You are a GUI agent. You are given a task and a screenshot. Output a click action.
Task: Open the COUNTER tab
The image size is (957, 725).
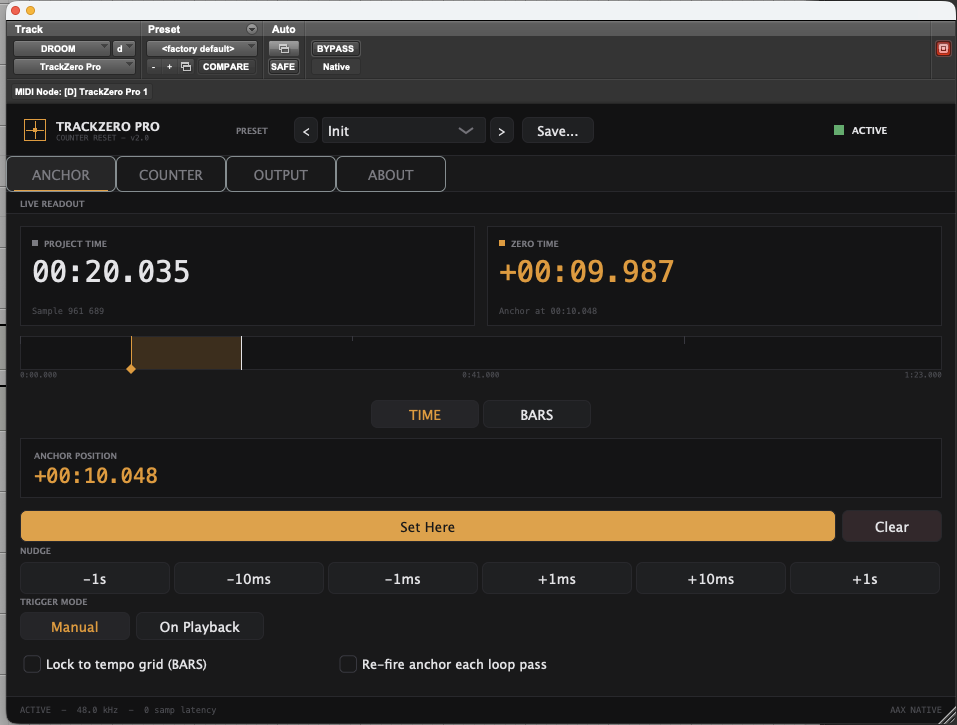point(171,175)
